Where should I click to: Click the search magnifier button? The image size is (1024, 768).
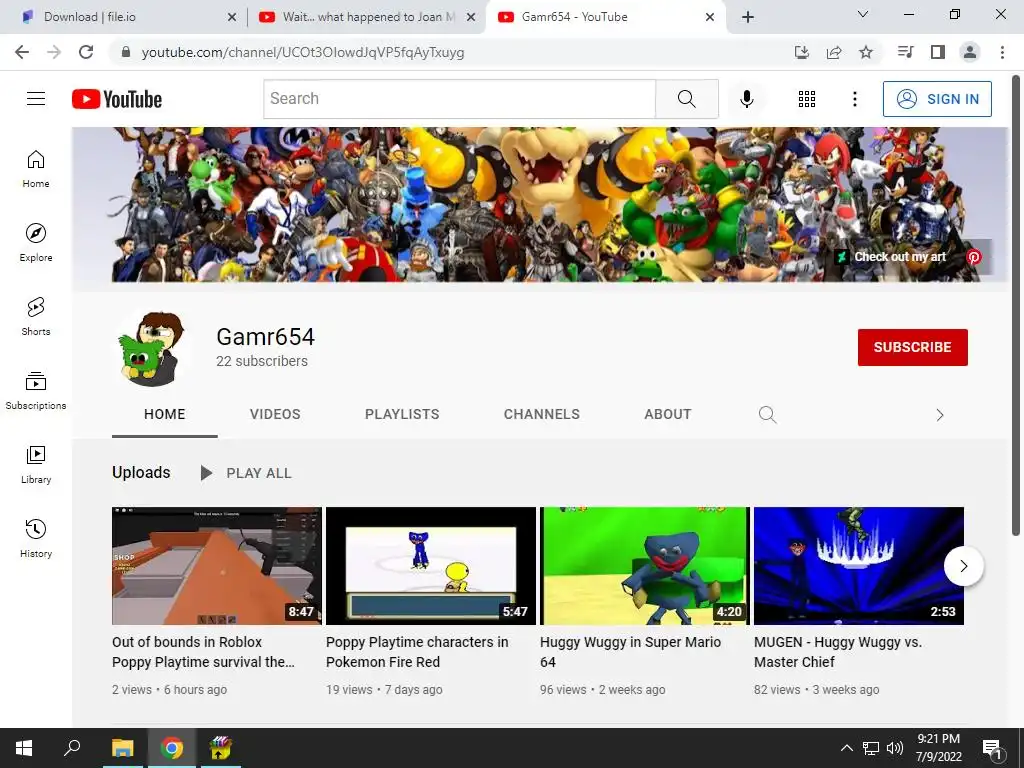point(686,99)
